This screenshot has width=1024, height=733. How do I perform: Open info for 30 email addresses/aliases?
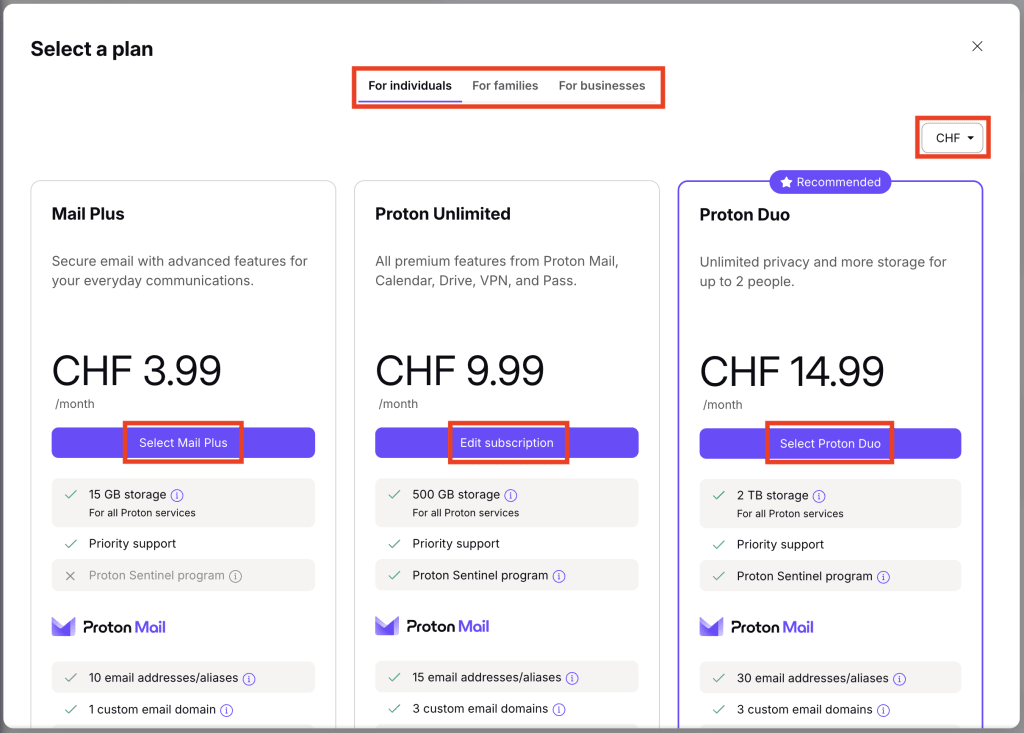899,678
